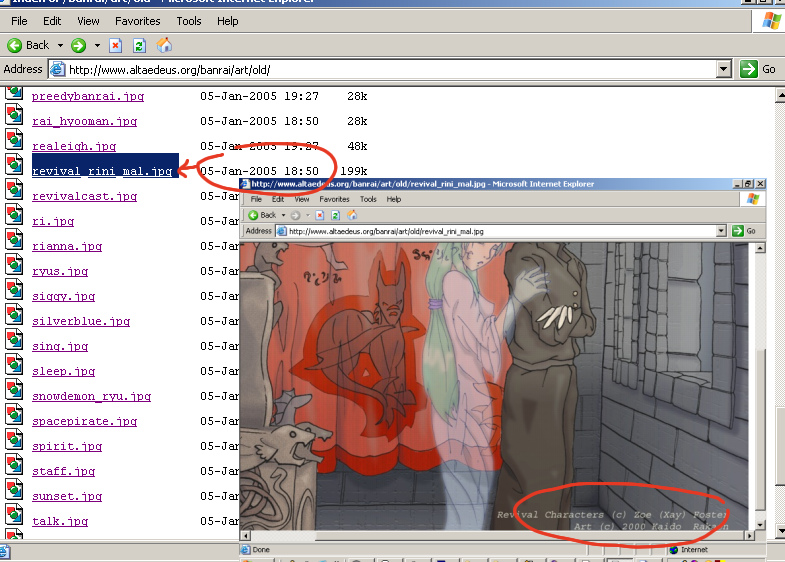Go to Home page in main window
This screenshot has width=785, height=562.
coord(164,46)
